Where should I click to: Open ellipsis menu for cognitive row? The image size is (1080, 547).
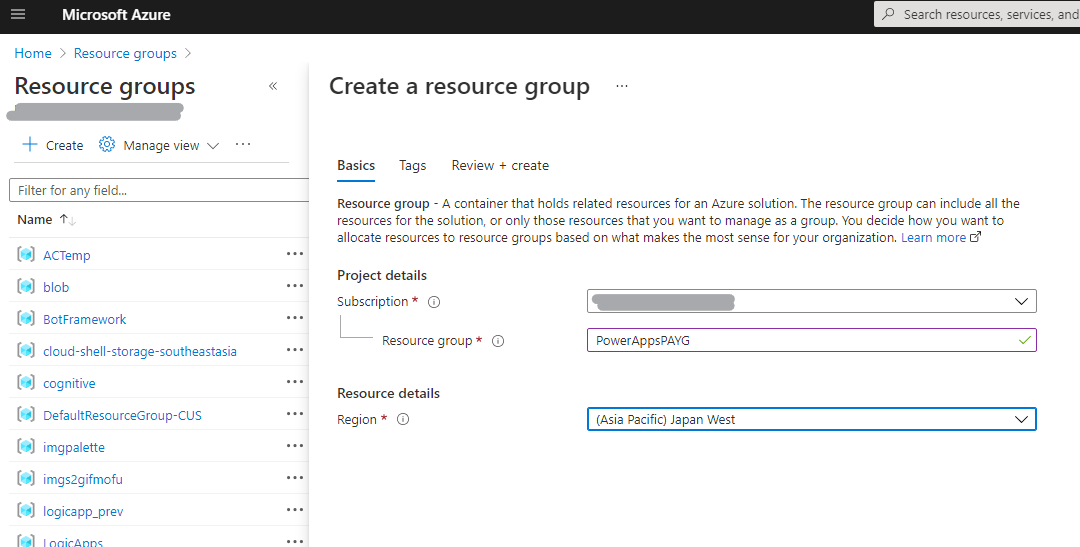(x=295, y=382)
